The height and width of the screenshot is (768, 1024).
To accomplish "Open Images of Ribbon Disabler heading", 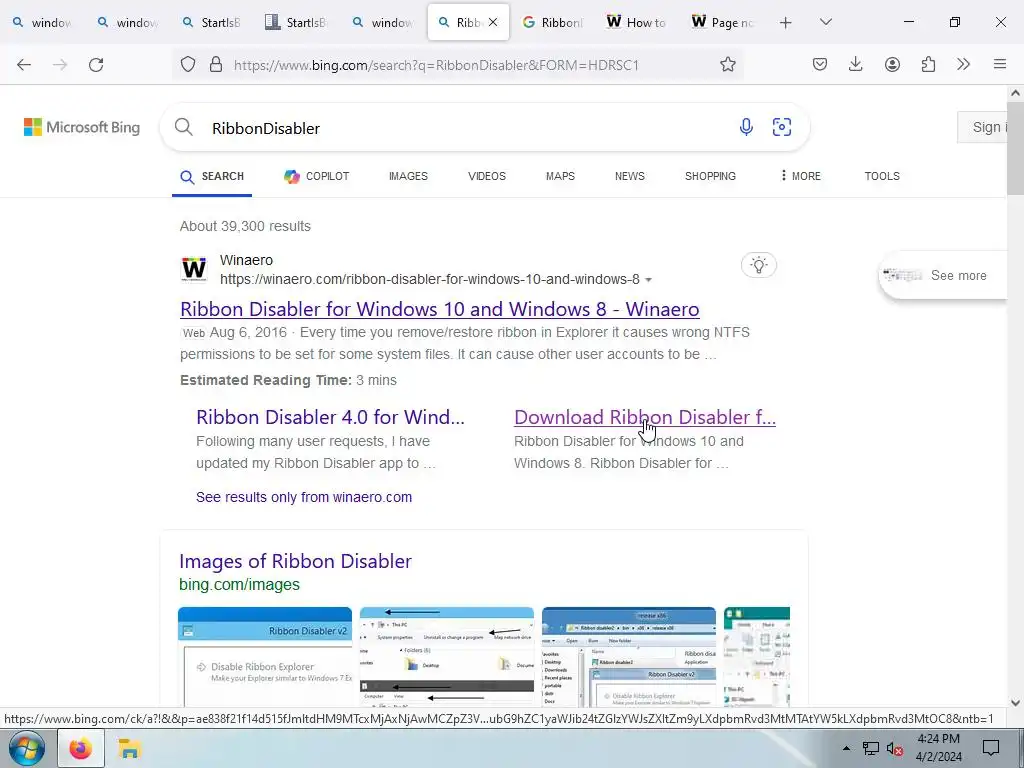I will click(x=295, y=561).
